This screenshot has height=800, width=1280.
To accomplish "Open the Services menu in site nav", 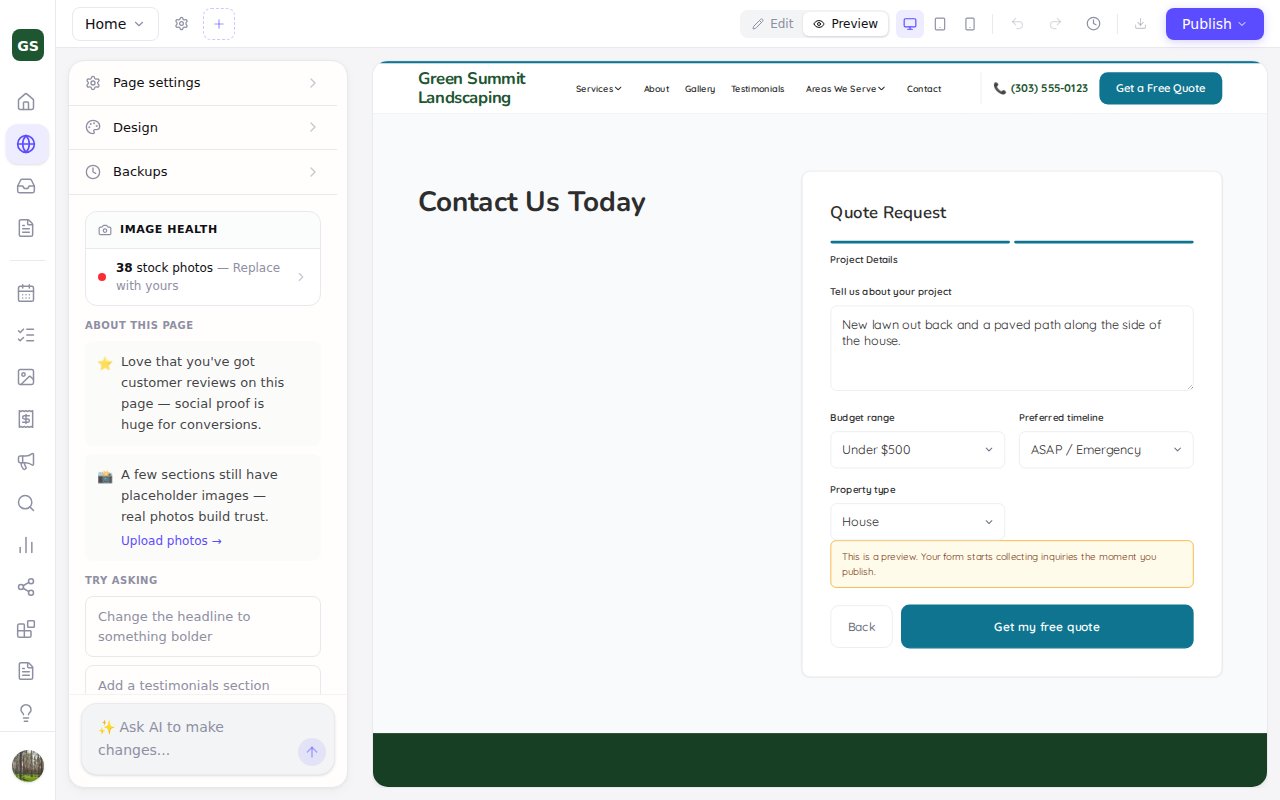I will 598,89.
